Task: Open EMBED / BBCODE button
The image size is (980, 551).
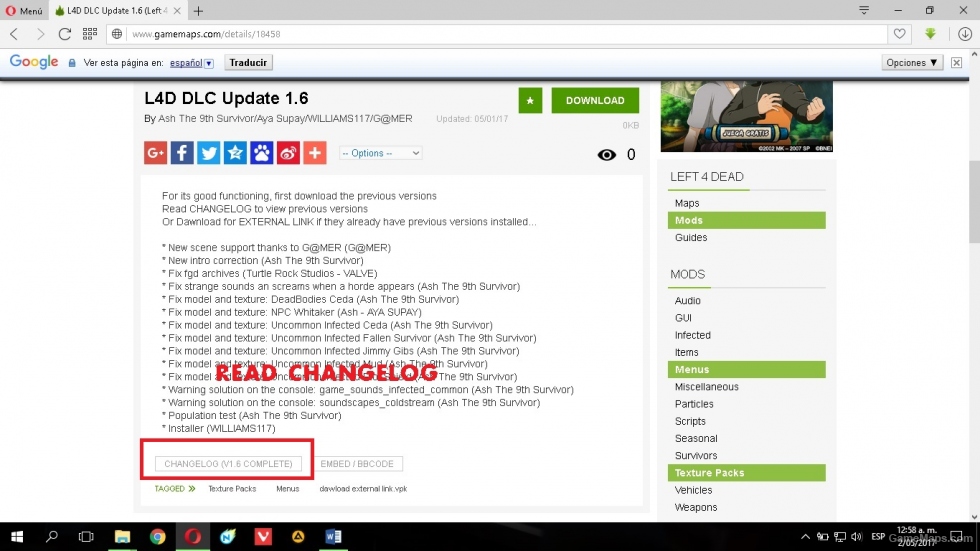Action: (357, 464)
